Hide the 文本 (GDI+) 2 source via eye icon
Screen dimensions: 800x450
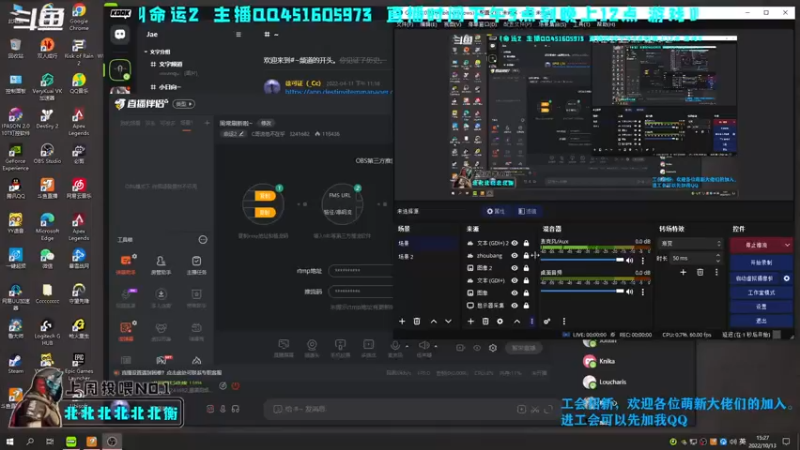[514, 243]
